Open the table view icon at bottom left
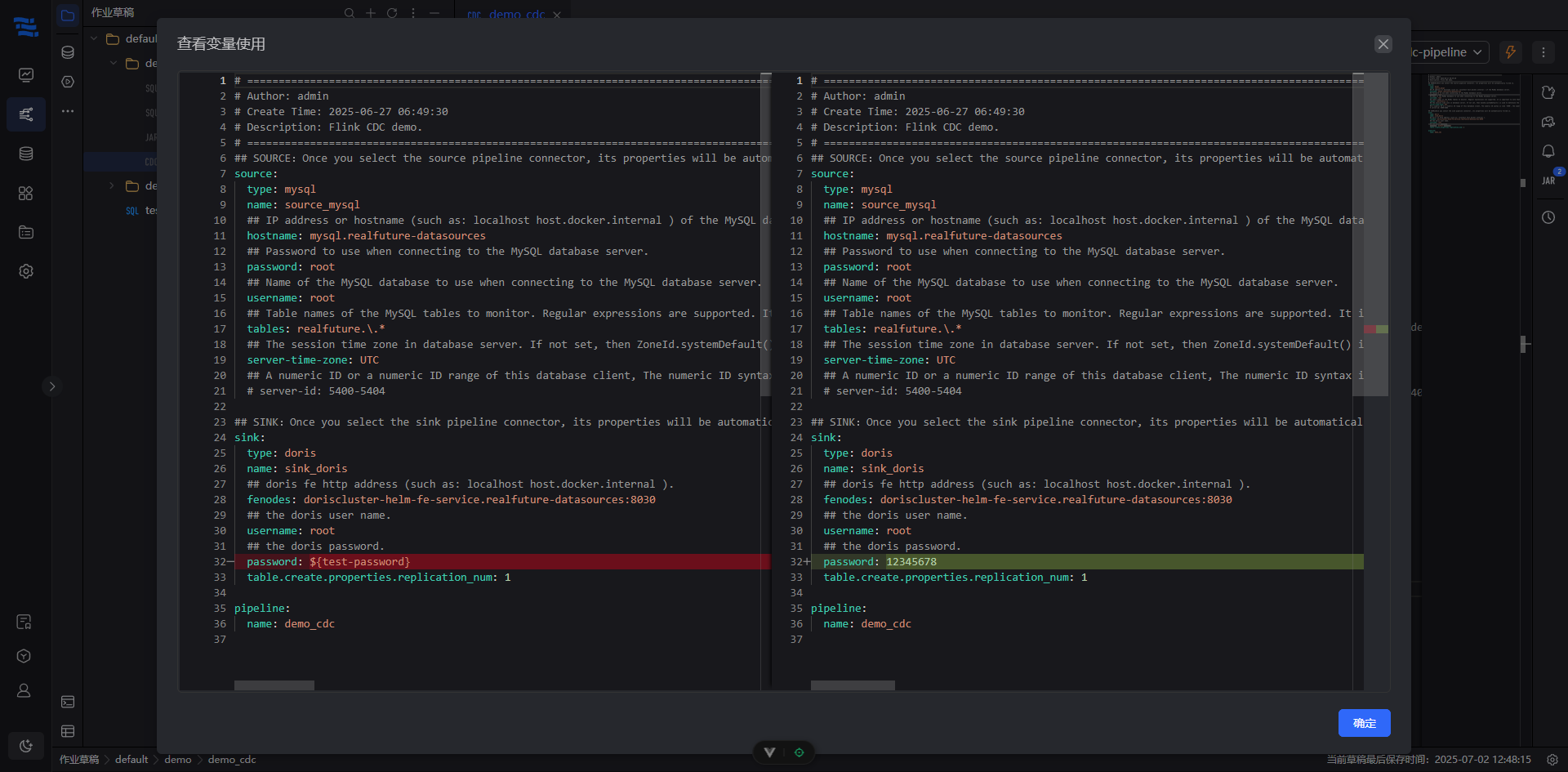 tap(68, 731)
